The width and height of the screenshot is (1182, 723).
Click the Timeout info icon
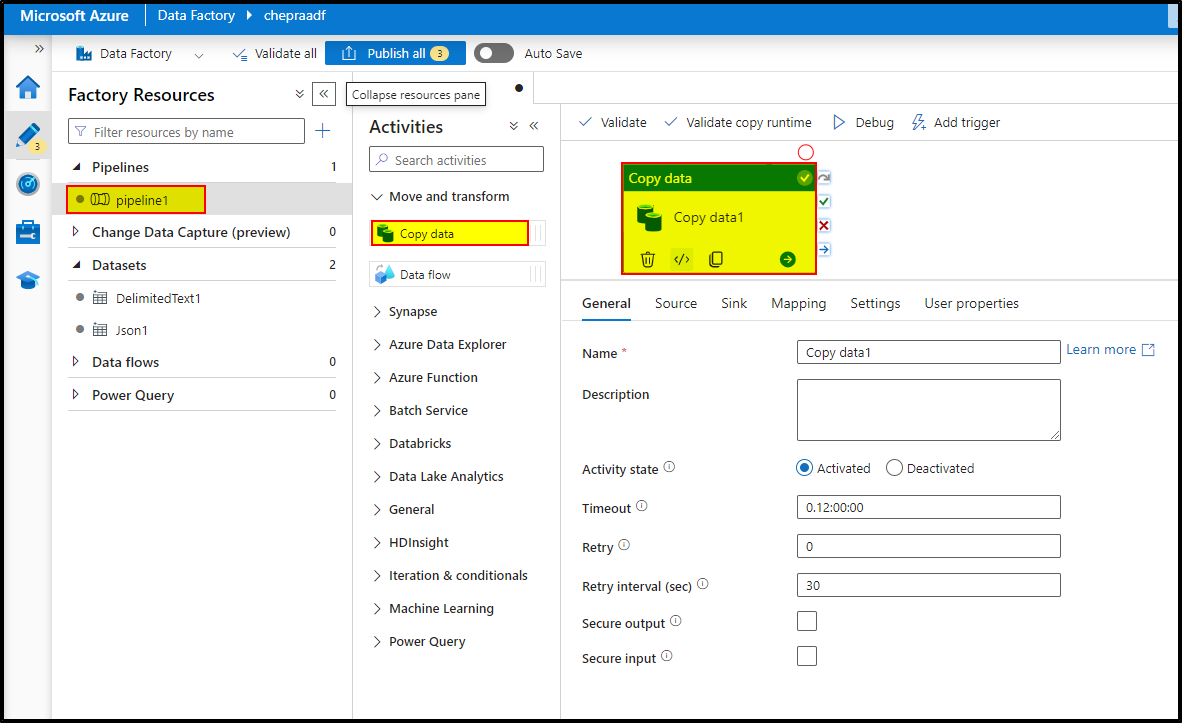tap(642, 506)
